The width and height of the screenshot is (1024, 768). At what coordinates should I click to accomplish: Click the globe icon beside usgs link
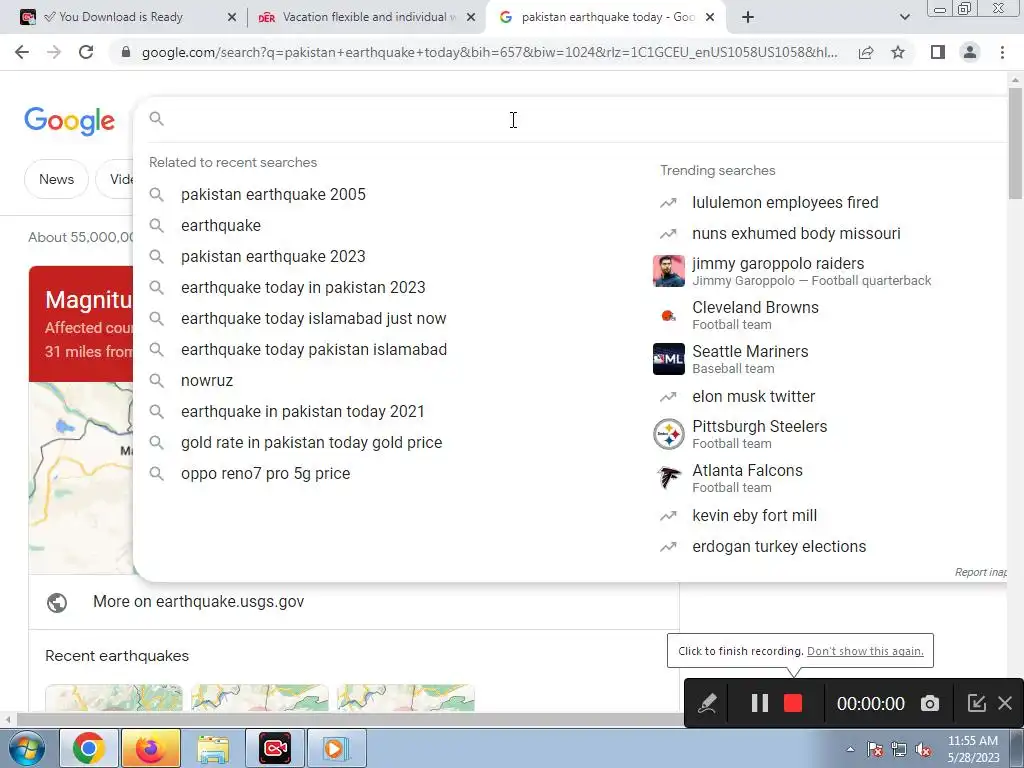57,602
